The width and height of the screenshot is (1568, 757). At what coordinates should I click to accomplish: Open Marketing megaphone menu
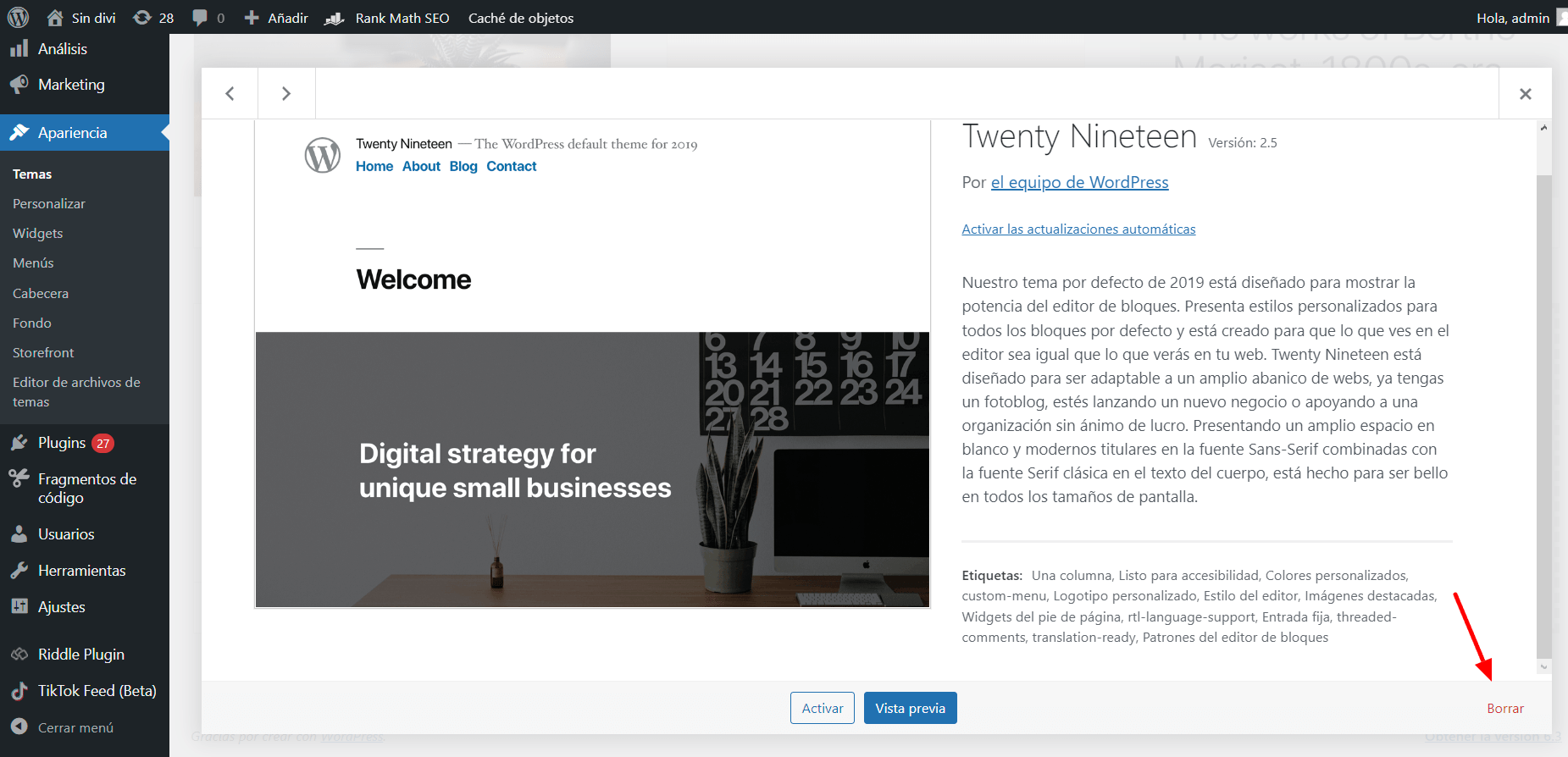point(85,85)
